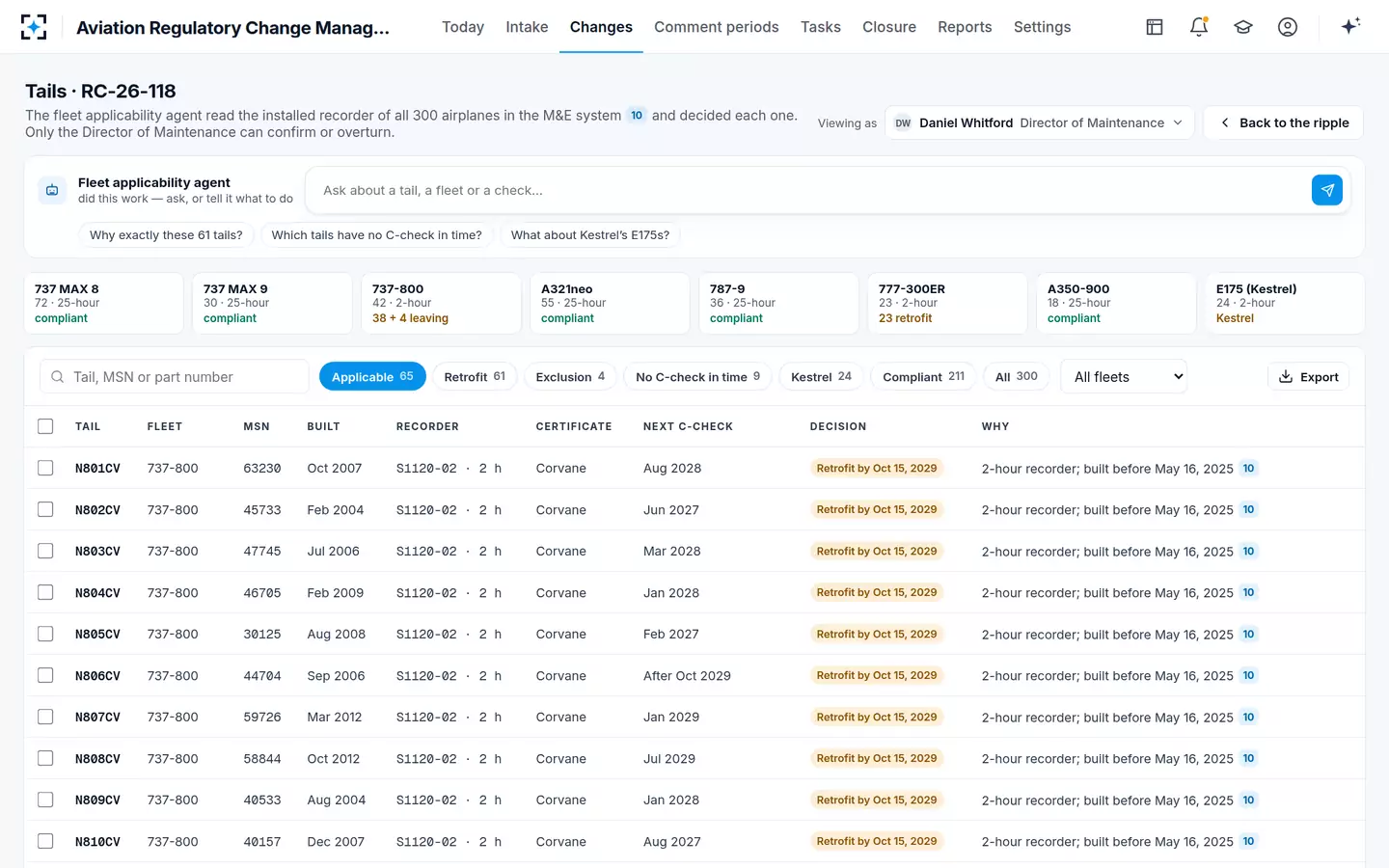Open the All fleets dropdown
Viewport: 1389px width, 868px height.
(1124, 377)
